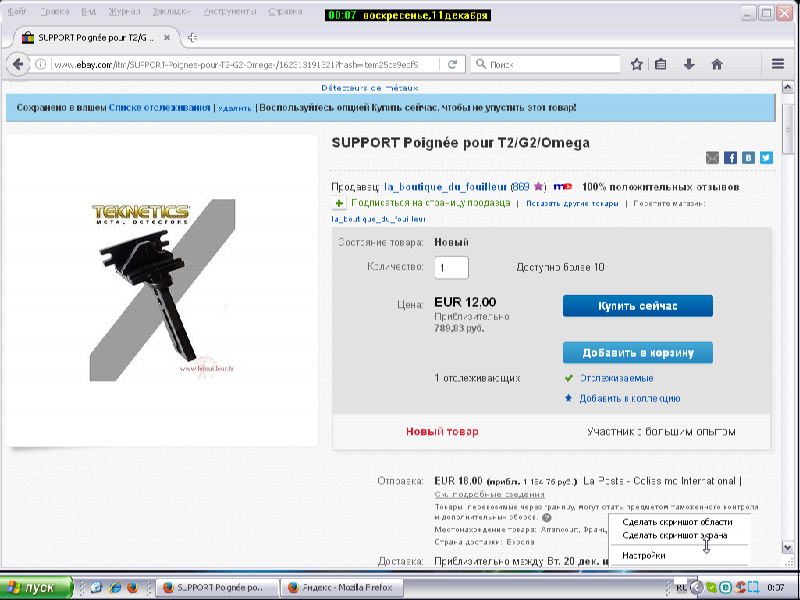
Task: Reload the page with the refresh icon
Action: (453, 64)
